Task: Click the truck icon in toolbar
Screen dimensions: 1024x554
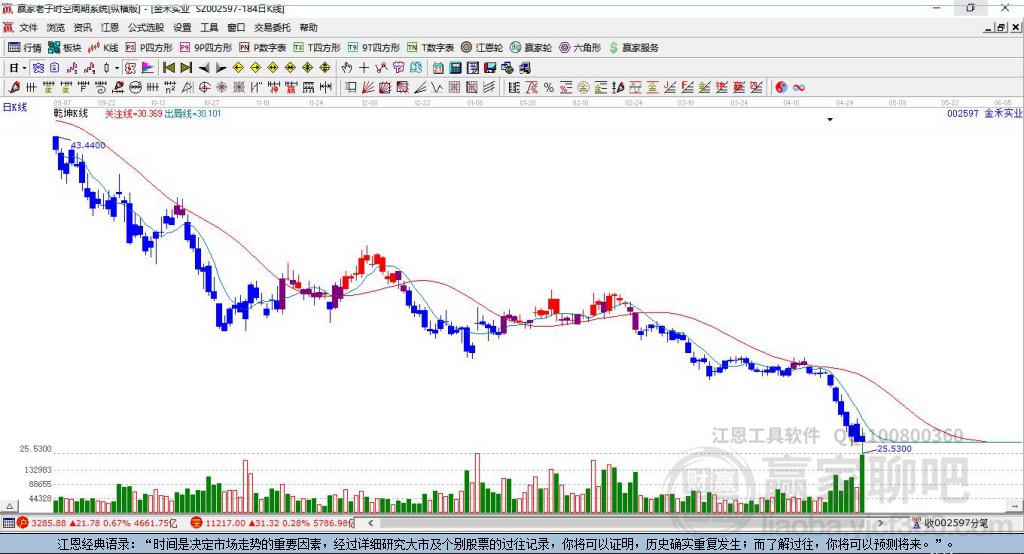Action: tap(524, 68)
